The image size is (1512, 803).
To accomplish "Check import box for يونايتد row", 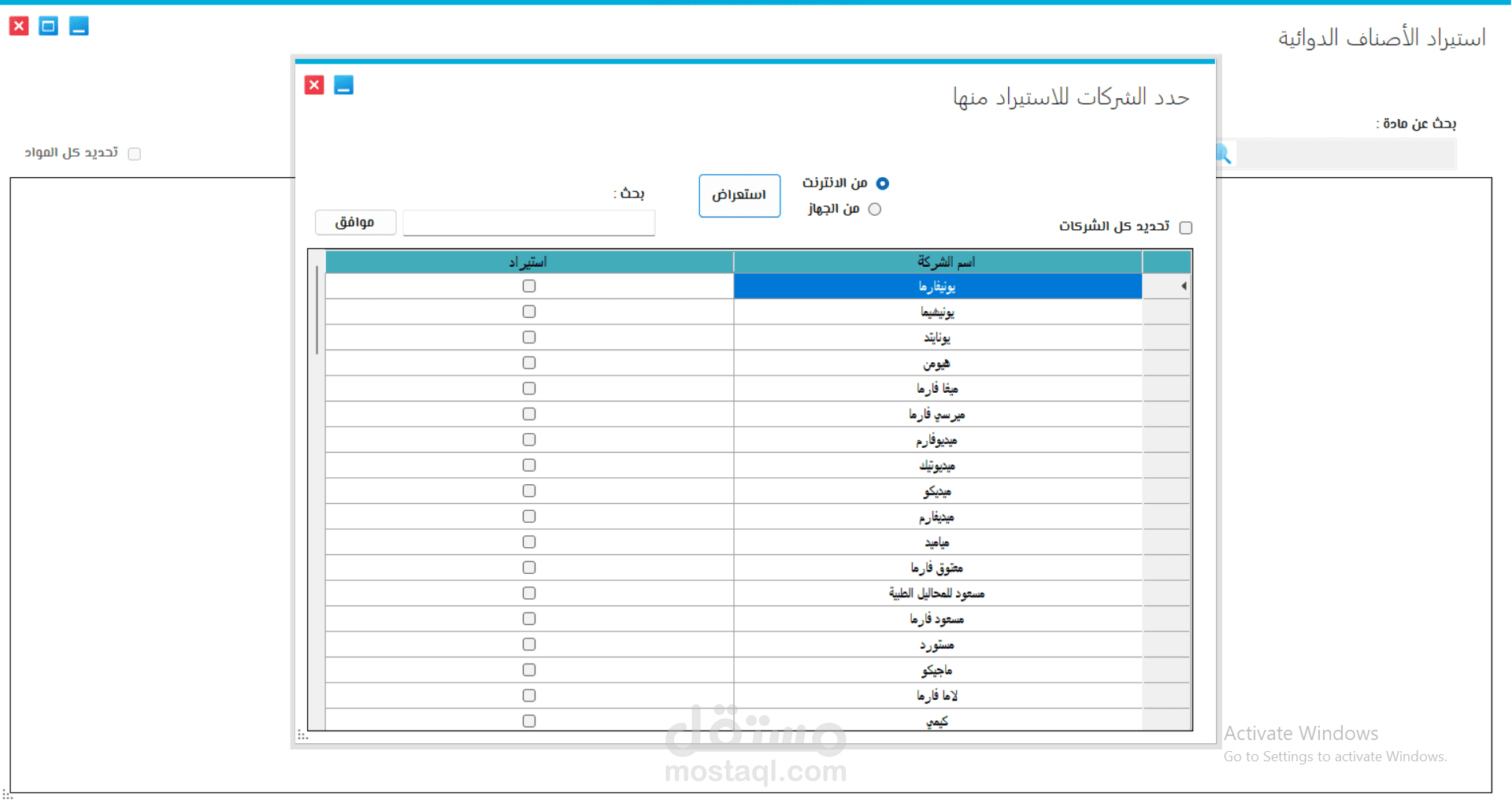I will point(529,337).
